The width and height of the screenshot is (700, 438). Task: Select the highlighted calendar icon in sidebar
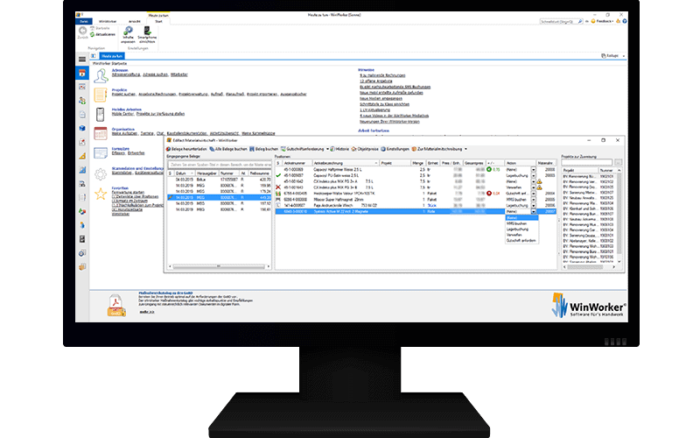82,73
